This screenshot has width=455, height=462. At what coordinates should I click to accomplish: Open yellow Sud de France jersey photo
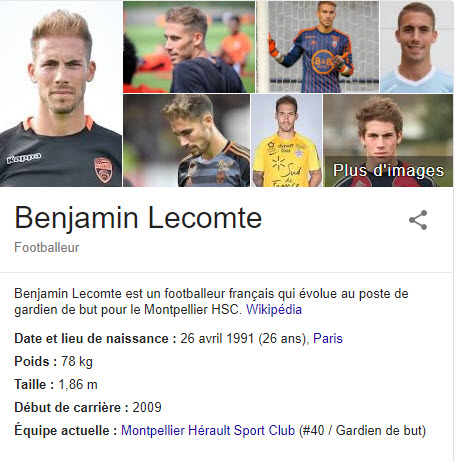click(287, 140)
